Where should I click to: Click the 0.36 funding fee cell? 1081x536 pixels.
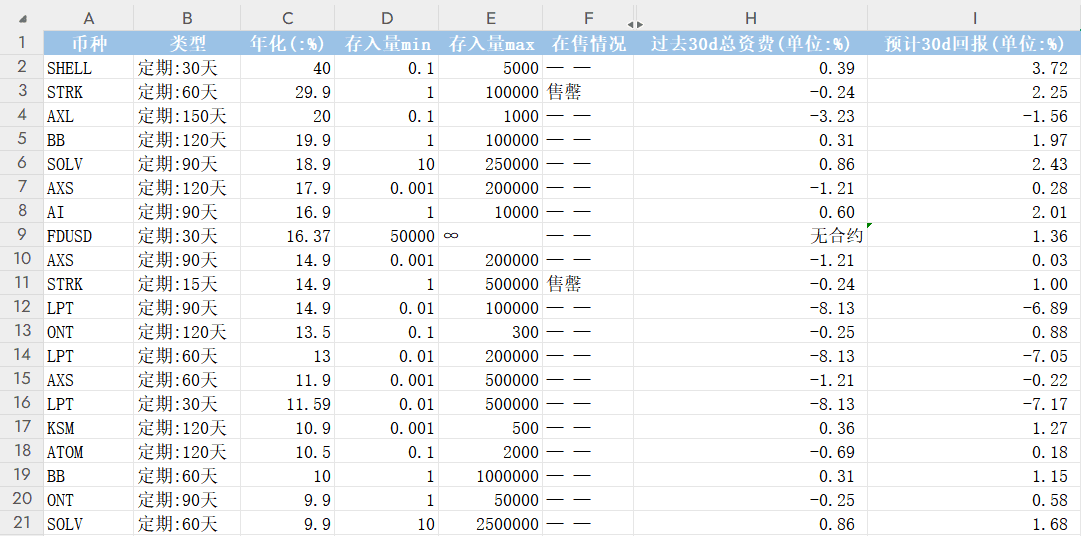751,428
